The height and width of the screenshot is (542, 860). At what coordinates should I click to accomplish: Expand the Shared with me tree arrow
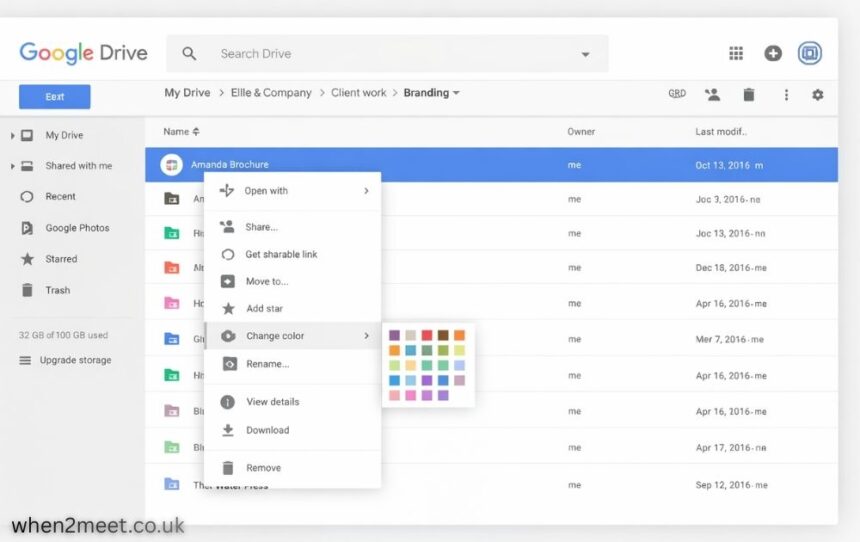(12, 166)
